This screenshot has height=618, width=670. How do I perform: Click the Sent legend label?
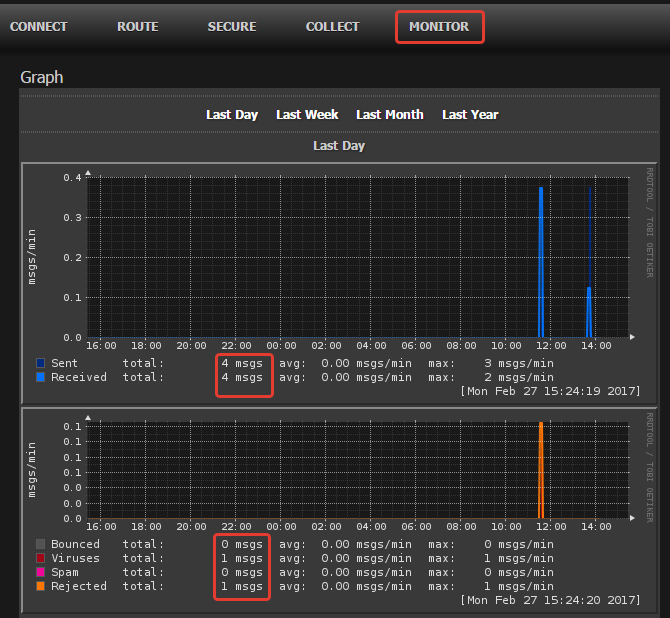coord(65,363)
